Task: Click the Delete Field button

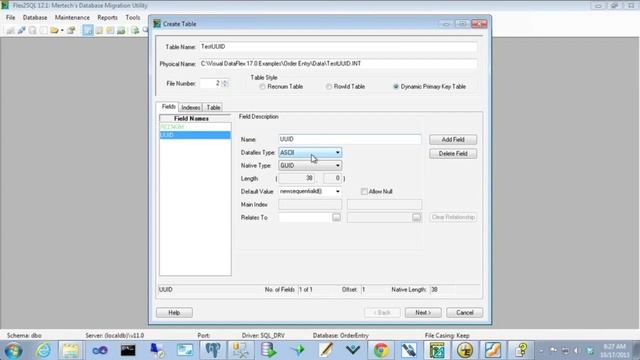Action: [453, 153]
